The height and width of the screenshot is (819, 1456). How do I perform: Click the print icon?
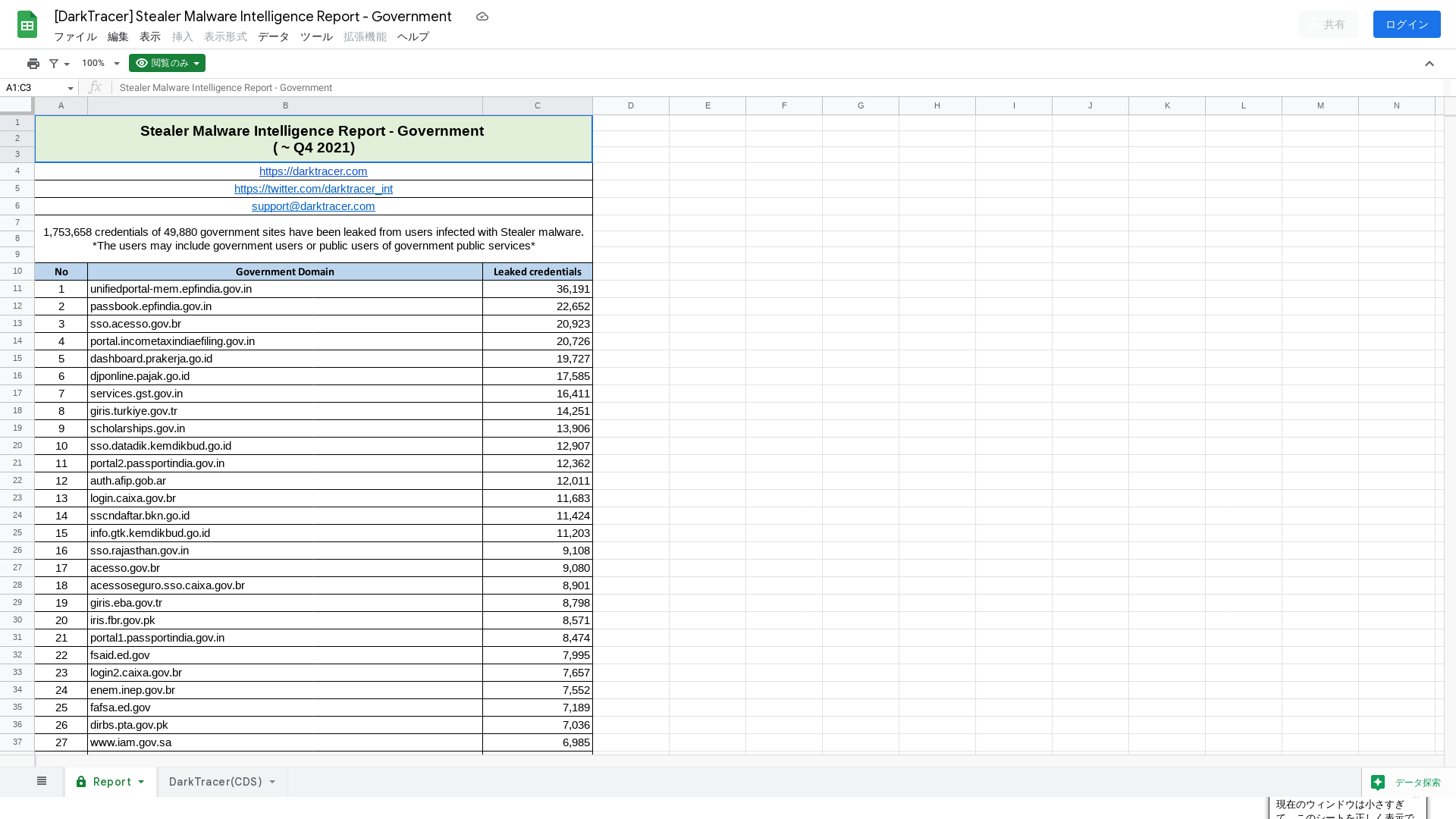tap(33, 64)
